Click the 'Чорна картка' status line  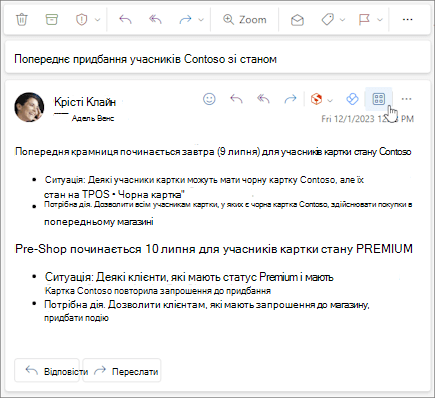click(x=114, y=194)
